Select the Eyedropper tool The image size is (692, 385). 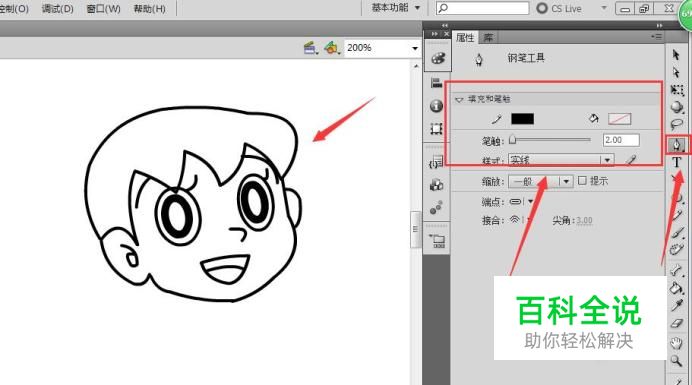(677, 305)
